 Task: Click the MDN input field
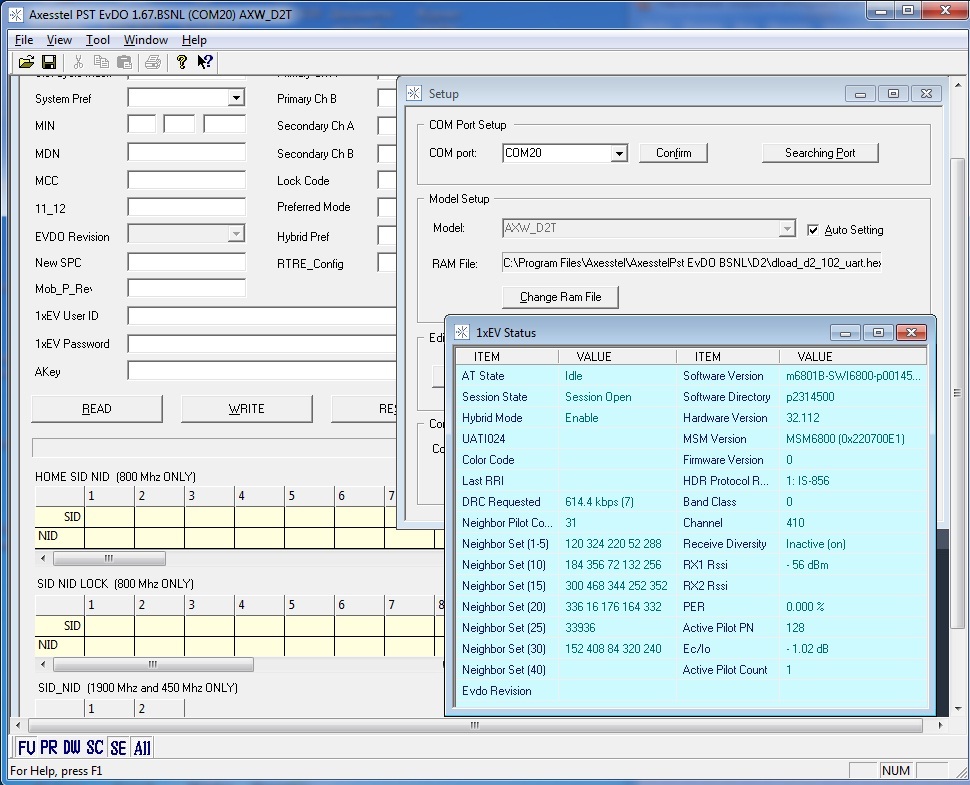186,152
